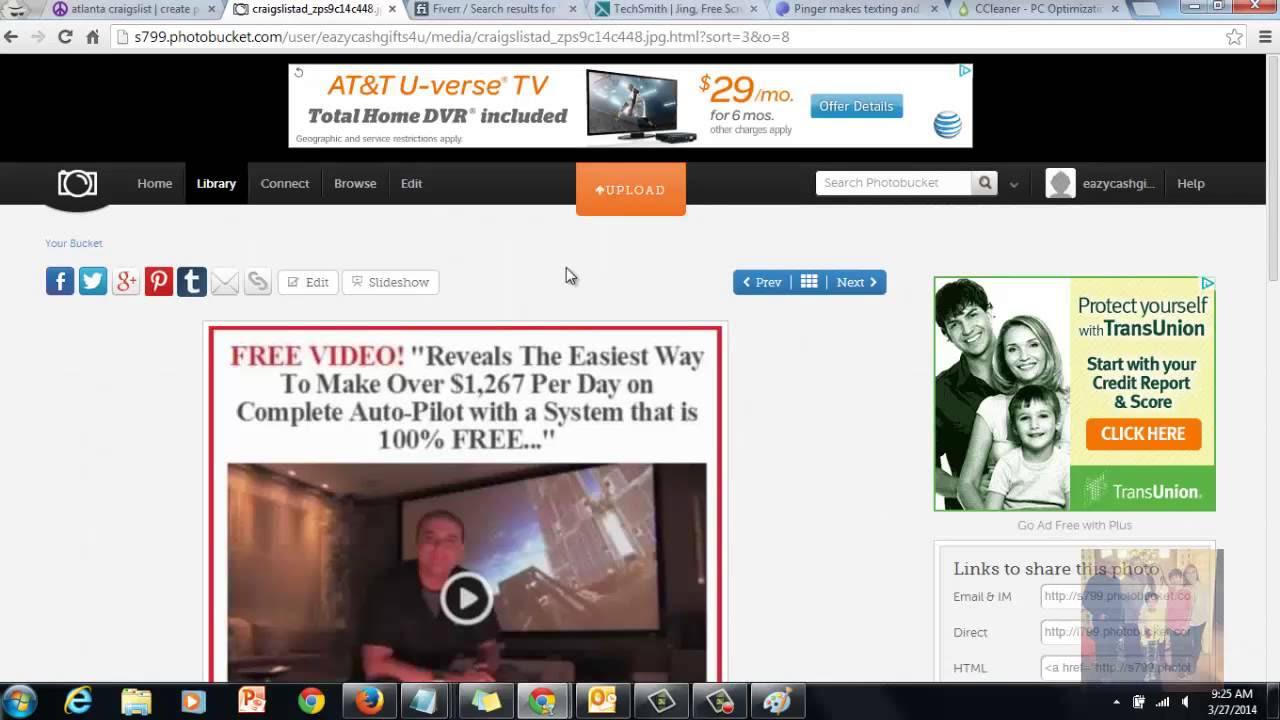The image size is (1280, 720).
Task: Open the Help link
Action: [1190, 183]
